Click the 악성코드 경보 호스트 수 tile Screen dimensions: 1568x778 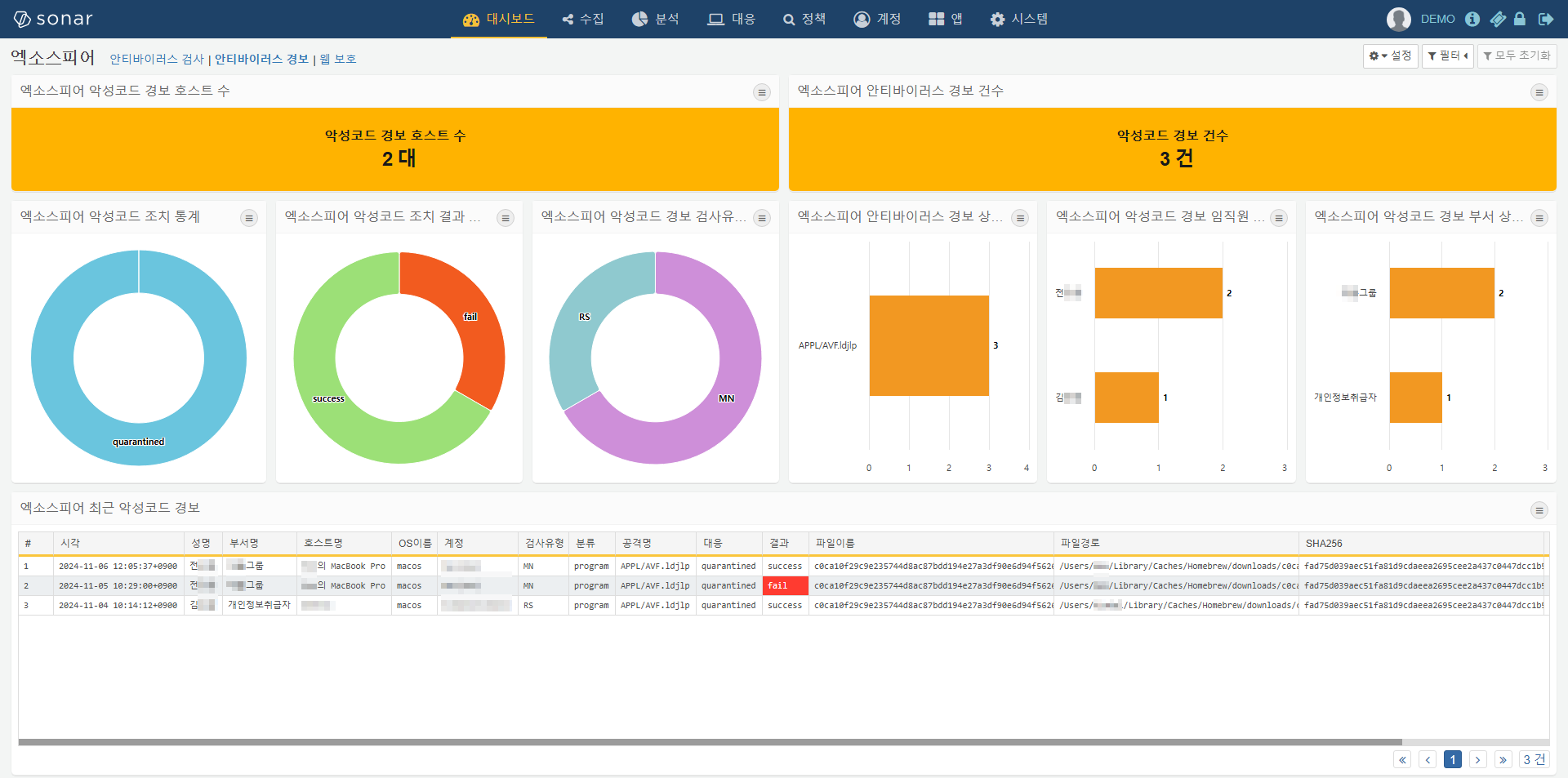click(x=394, y=149)
